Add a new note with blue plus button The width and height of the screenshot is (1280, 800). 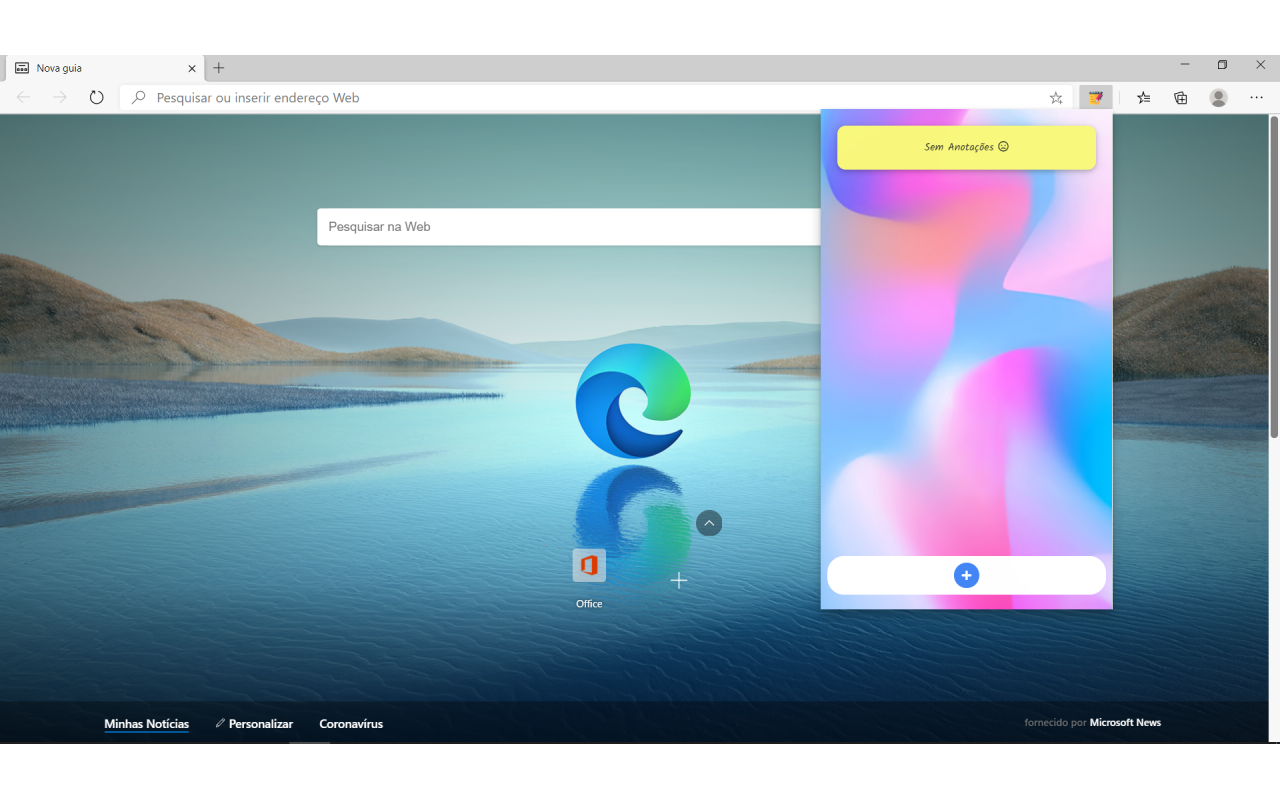[x=966, y=575]
